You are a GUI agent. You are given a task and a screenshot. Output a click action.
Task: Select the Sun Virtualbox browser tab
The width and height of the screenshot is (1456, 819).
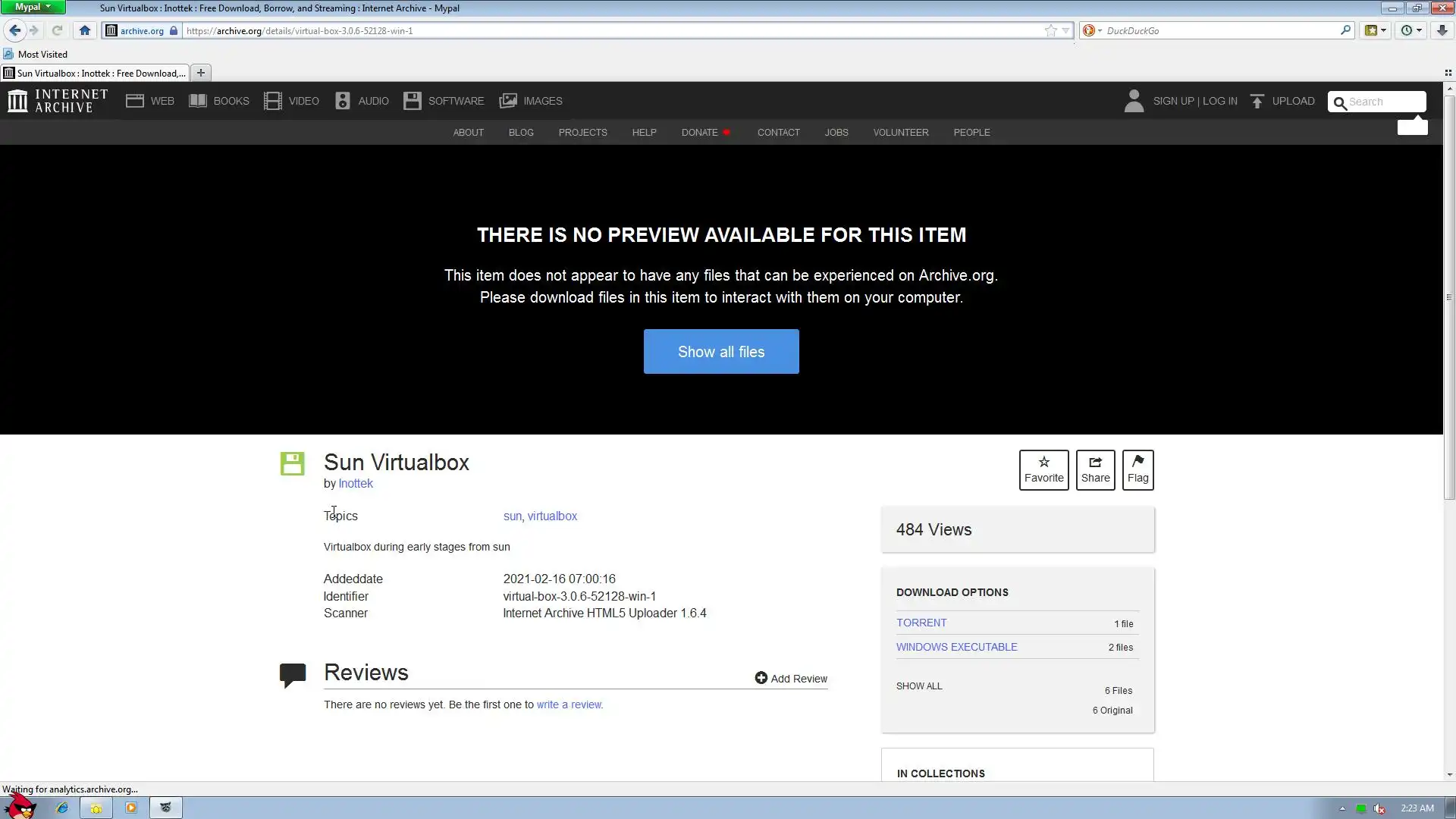(x=95, y=73)
